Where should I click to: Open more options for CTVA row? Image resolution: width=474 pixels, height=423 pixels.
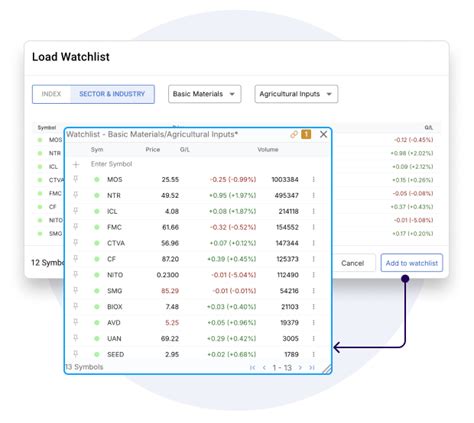coord(314,243)
